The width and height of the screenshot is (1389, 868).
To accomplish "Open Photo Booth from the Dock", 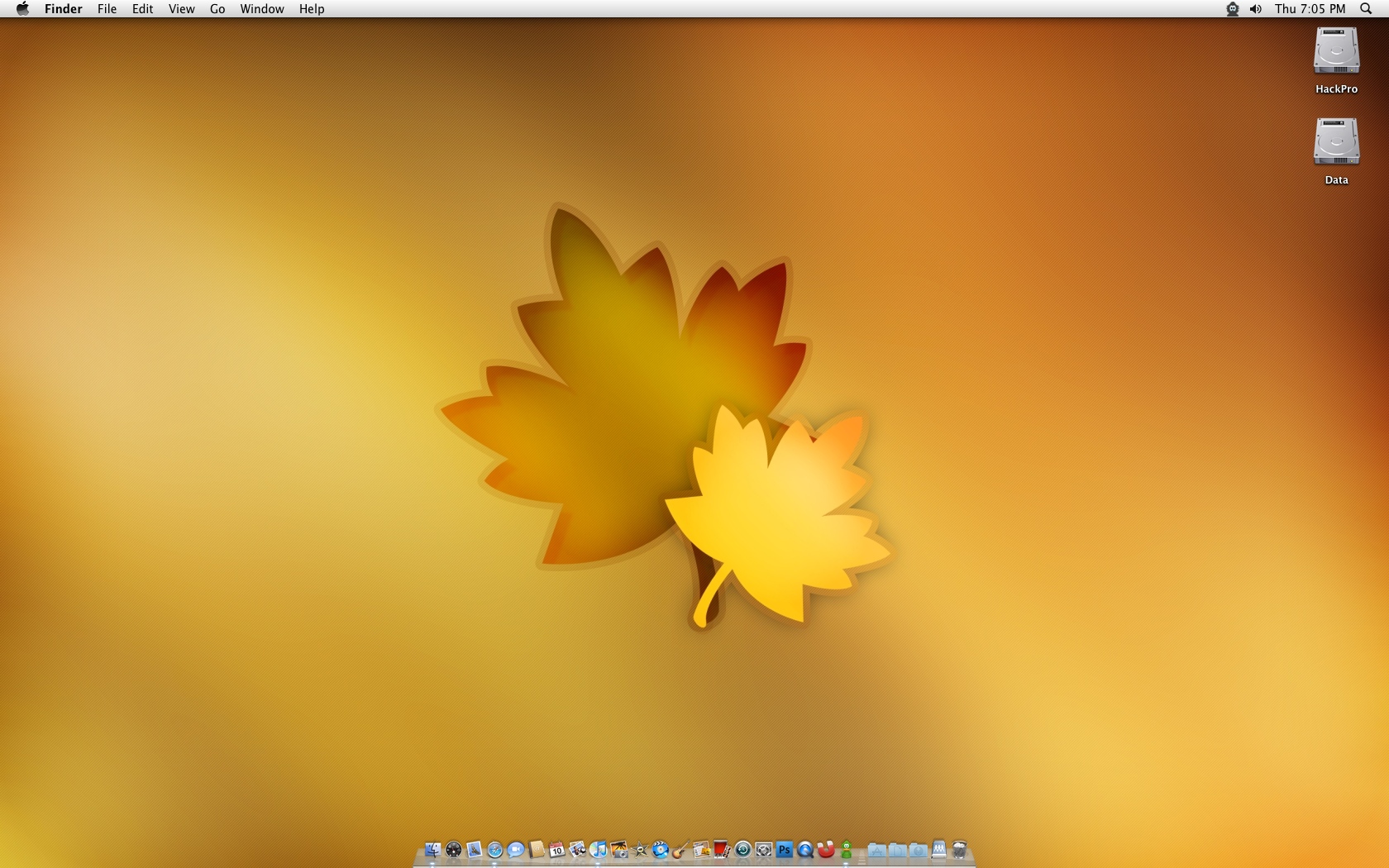I will (722, 850).
